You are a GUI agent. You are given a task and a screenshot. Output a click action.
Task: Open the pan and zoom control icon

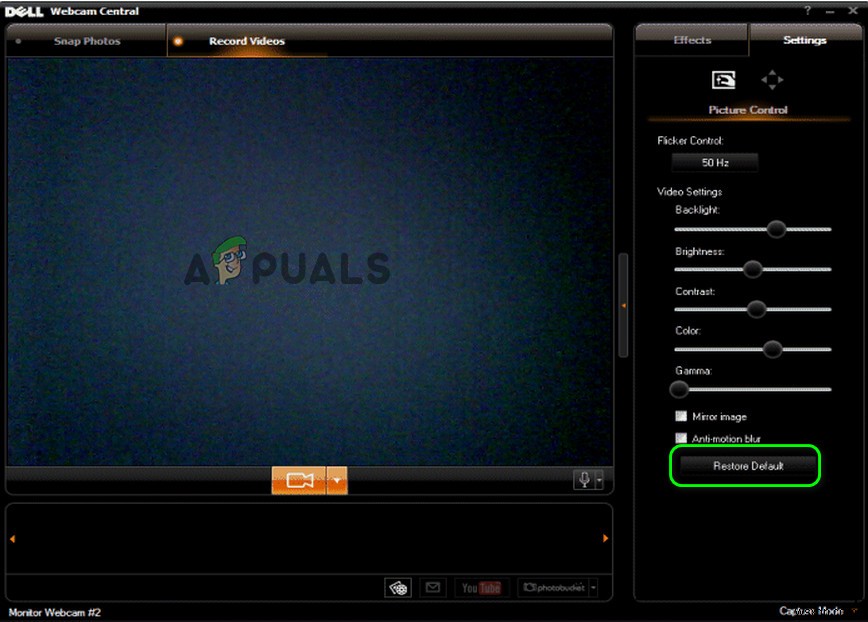pyautogui.click(x=772, y=80)
